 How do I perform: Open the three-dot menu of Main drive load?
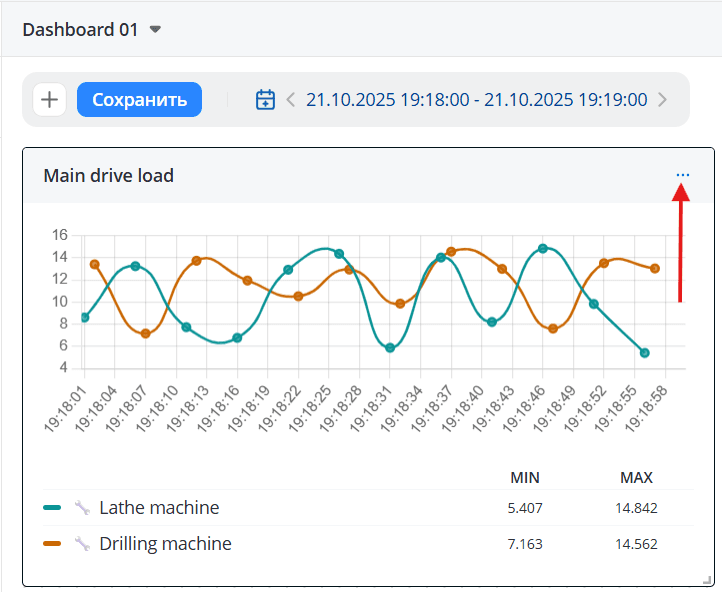(x=682, y=175)
